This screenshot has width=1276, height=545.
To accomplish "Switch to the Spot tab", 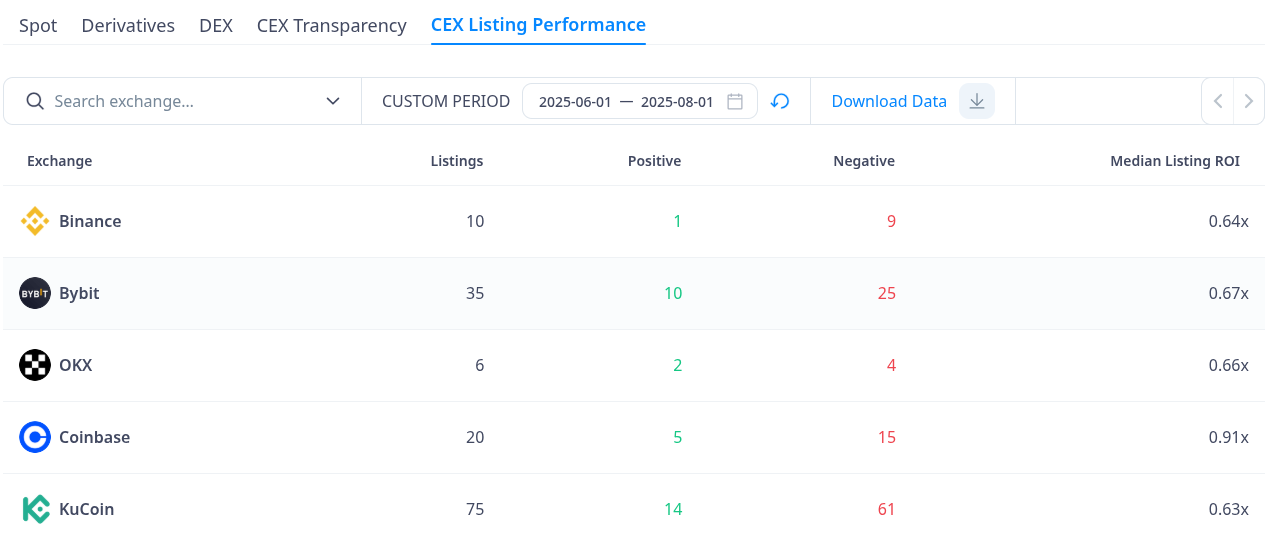I will (x=38, y=26).
